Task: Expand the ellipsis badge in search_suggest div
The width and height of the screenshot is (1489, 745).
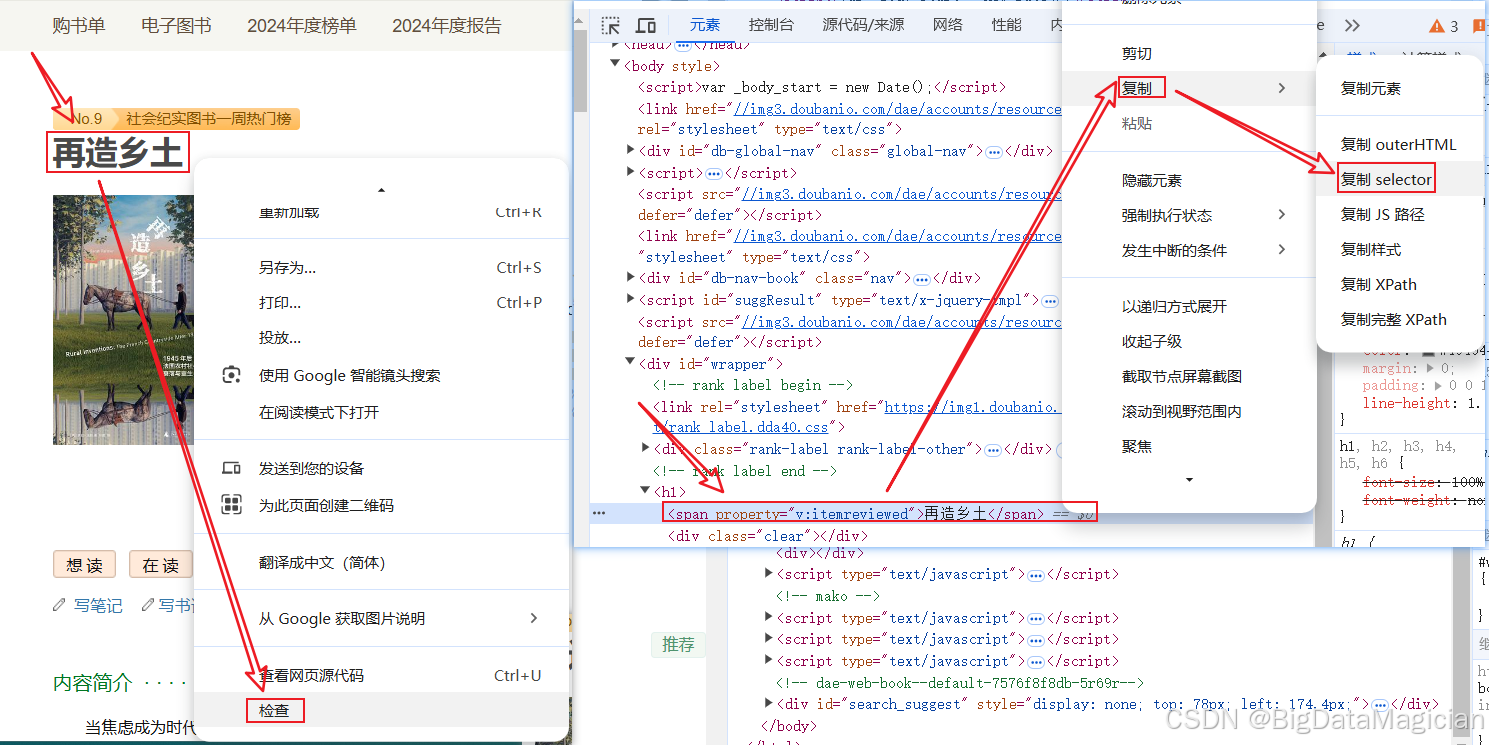Action: [x=1380, y=704]
